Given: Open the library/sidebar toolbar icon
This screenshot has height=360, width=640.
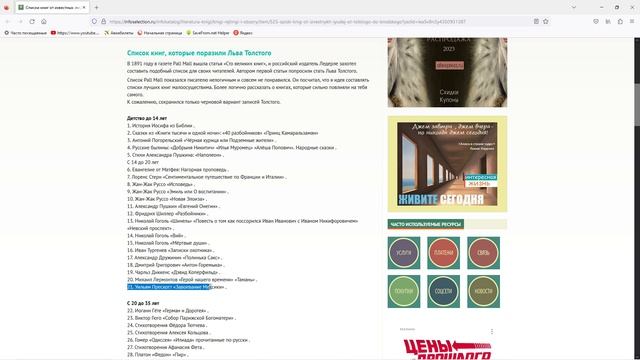Looking at the screenshot, I should pyautogui.click(x=608, y=22).
